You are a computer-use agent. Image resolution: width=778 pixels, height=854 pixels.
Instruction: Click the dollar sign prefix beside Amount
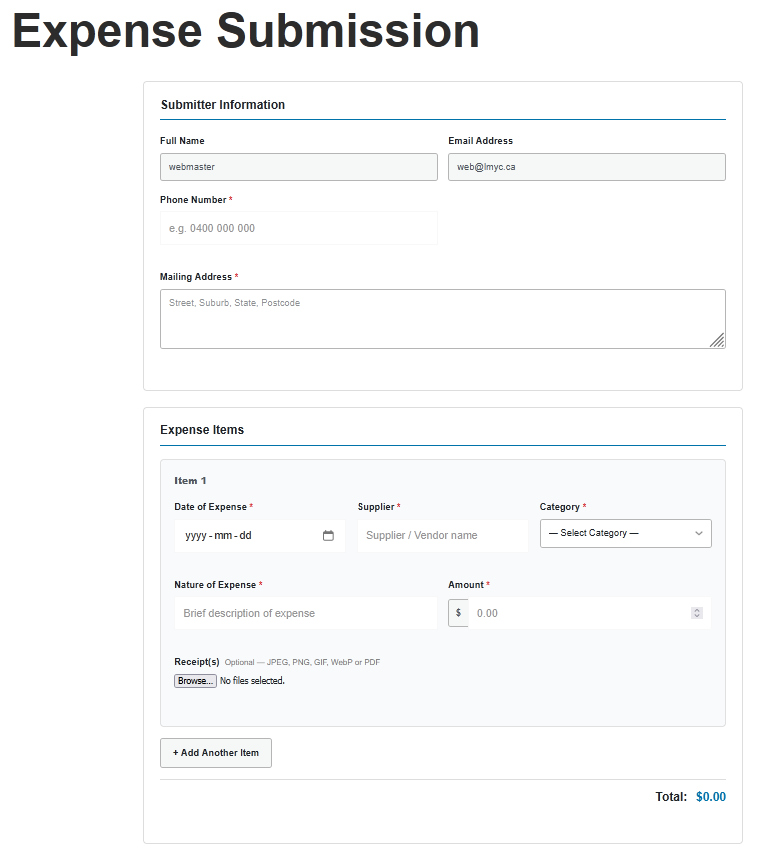coord(458,613)
